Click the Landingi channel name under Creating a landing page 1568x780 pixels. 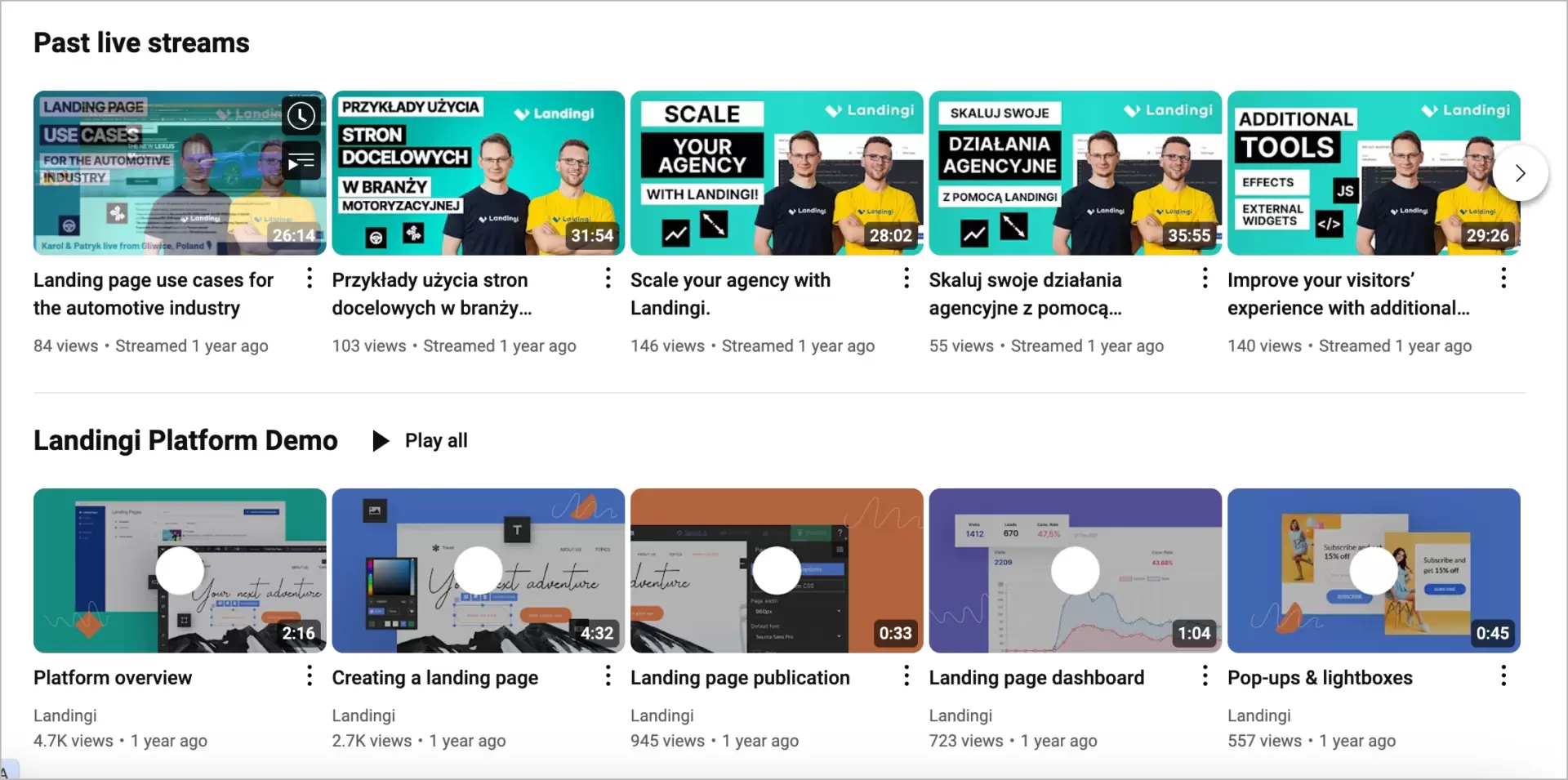[363, 715]
